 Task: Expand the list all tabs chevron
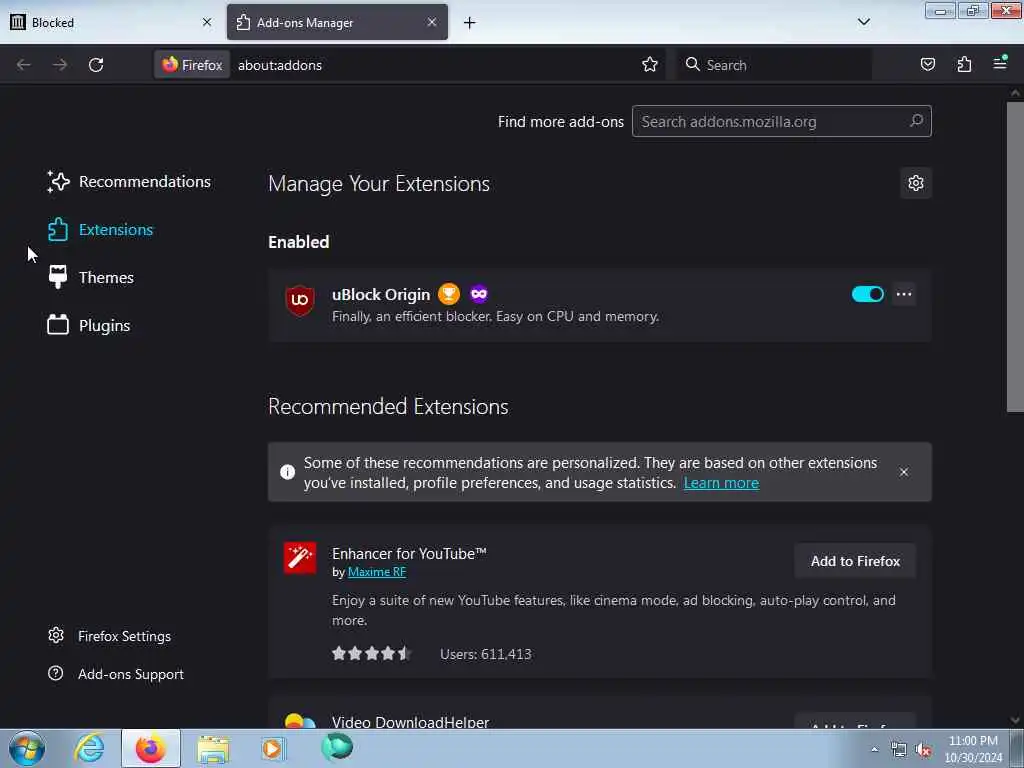tap(863, 22)
